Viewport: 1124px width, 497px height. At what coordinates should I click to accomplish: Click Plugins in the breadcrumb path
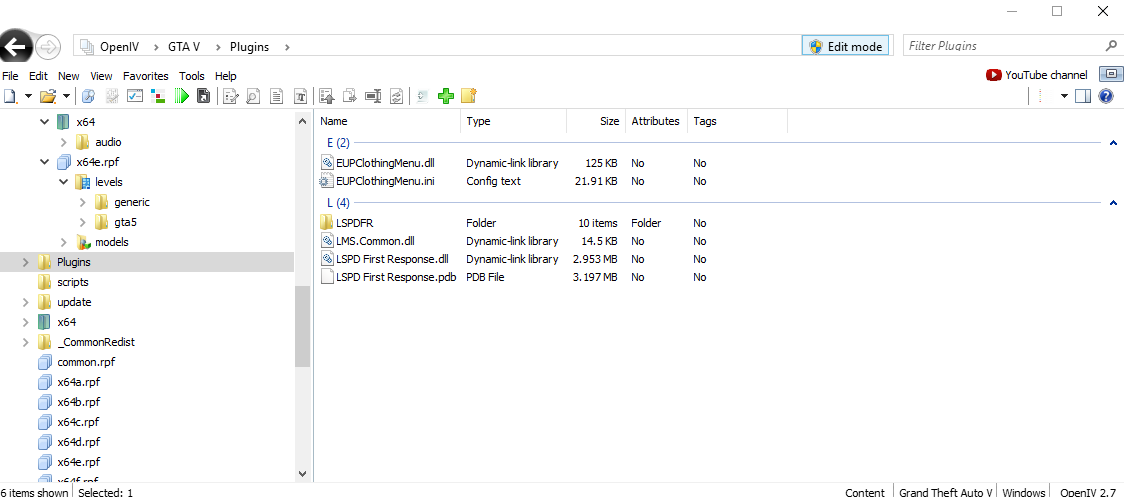pyautogui.click(x=249, y=47)
